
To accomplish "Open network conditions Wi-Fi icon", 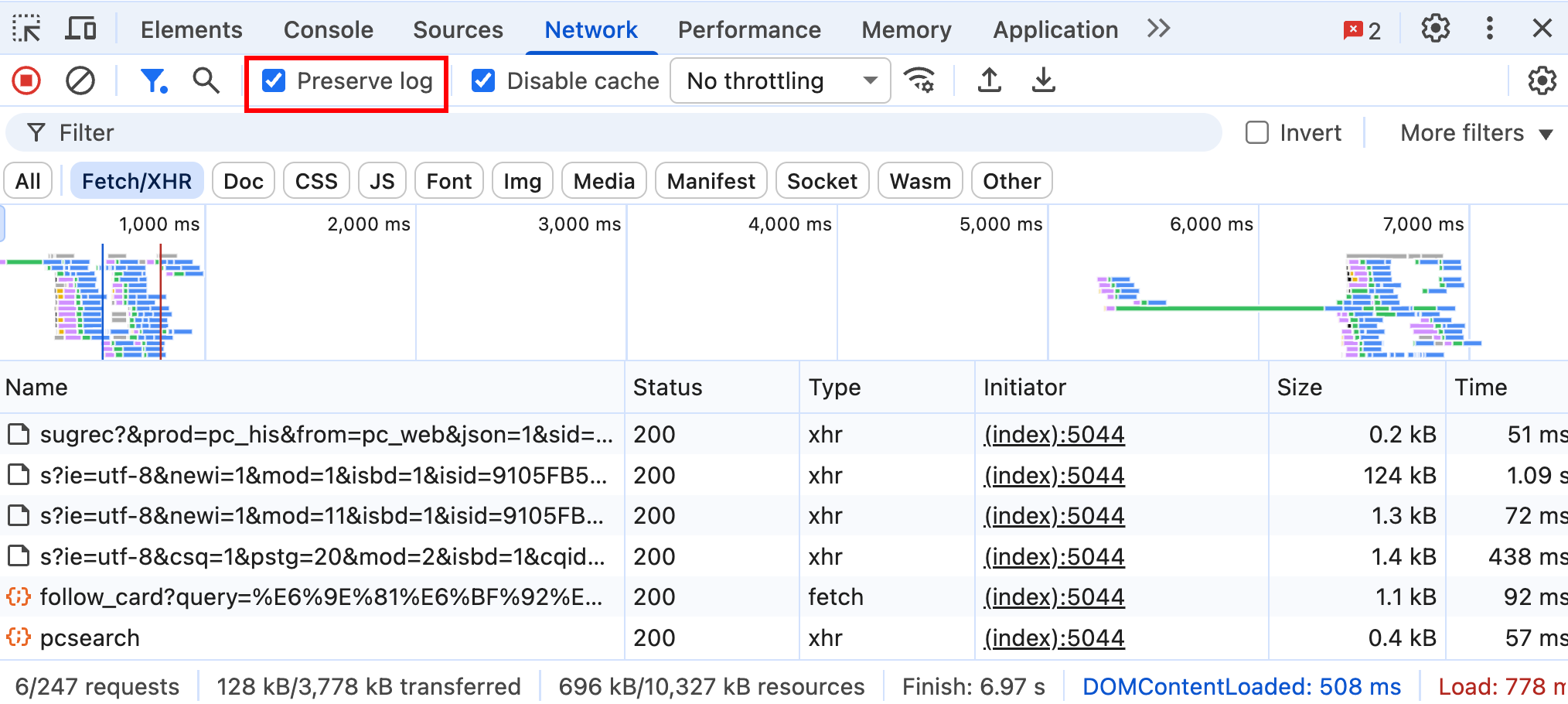I will tap(919, 80).
